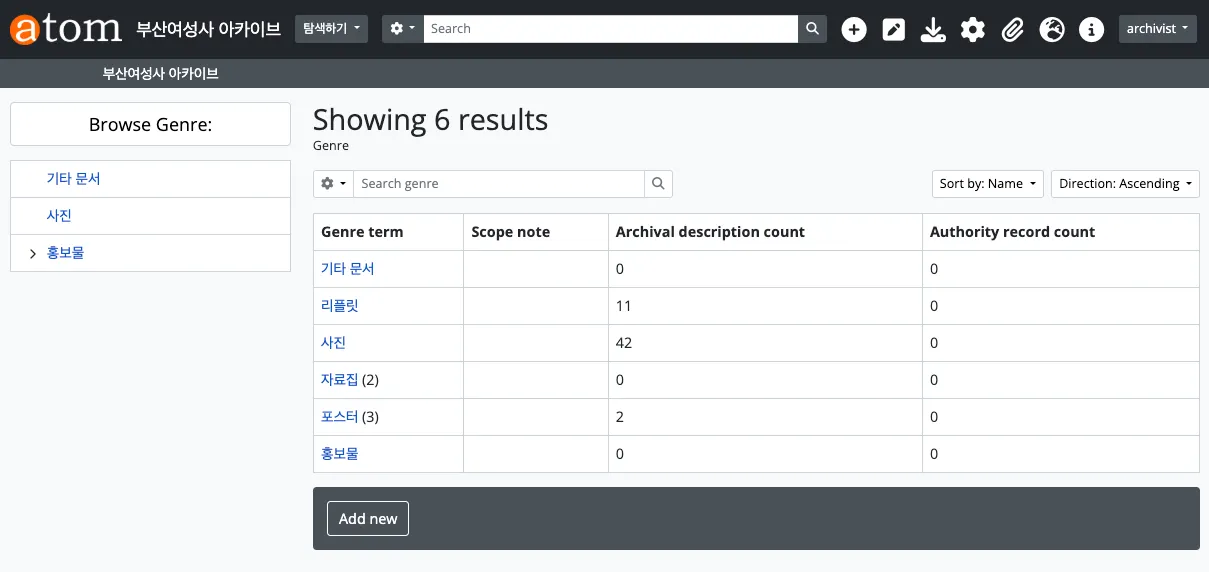The height and width of the screenshot is (572, 1209).
Task: Open the Import download icon menu
Action: click(x=933, y=30)
